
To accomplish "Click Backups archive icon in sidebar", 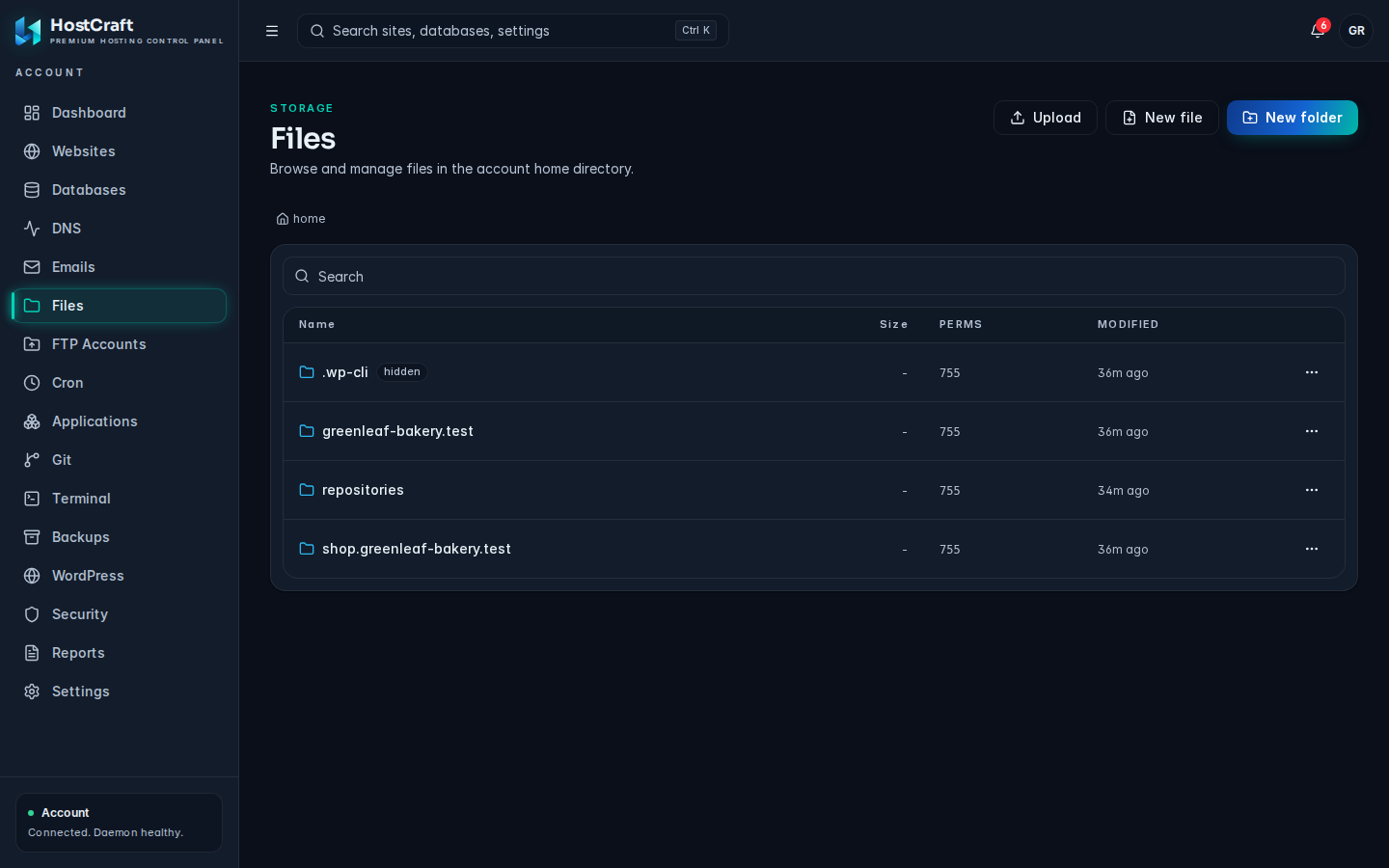I will point(32,537).
